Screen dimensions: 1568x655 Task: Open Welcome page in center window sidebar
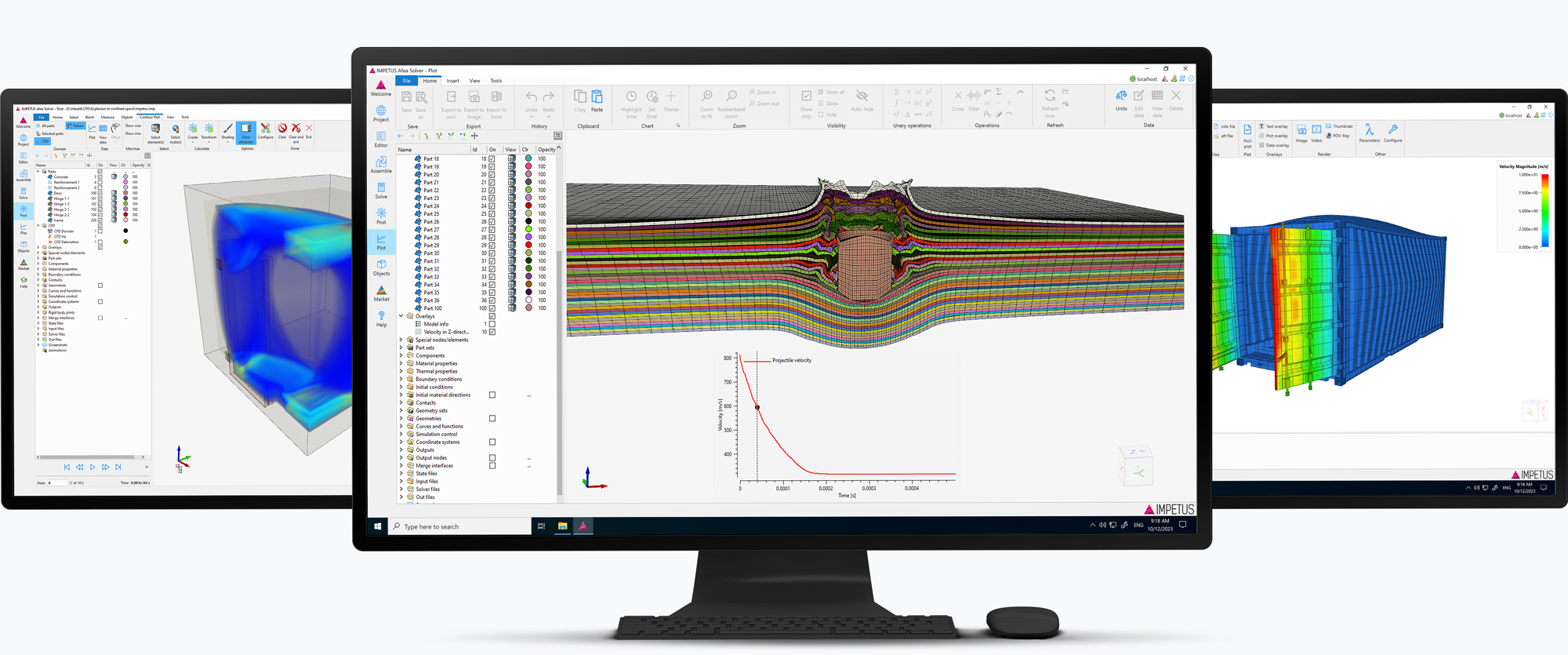point(381,88)
